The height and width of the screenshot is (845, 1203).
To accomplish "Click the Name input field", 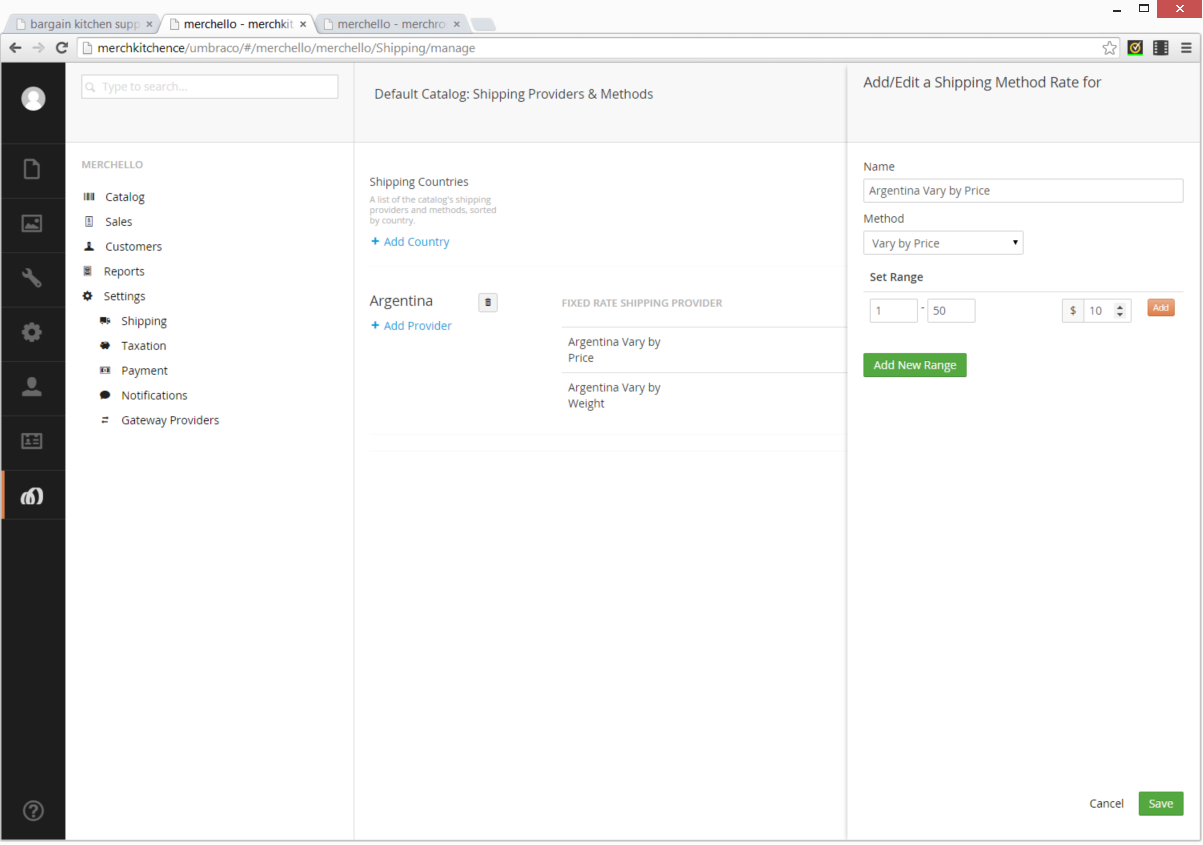I will tap(1023, 191).
